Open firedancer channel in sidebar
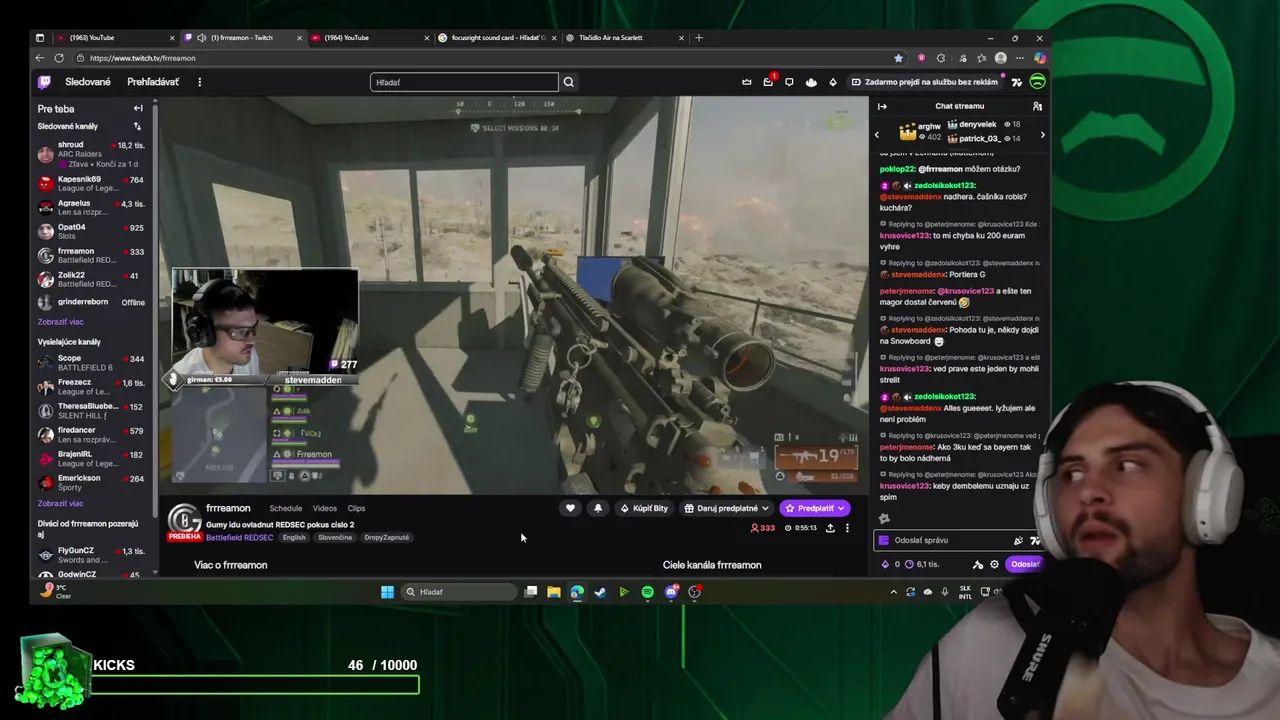The height and width of the screenshot is (720, 1280). [94, 435]
